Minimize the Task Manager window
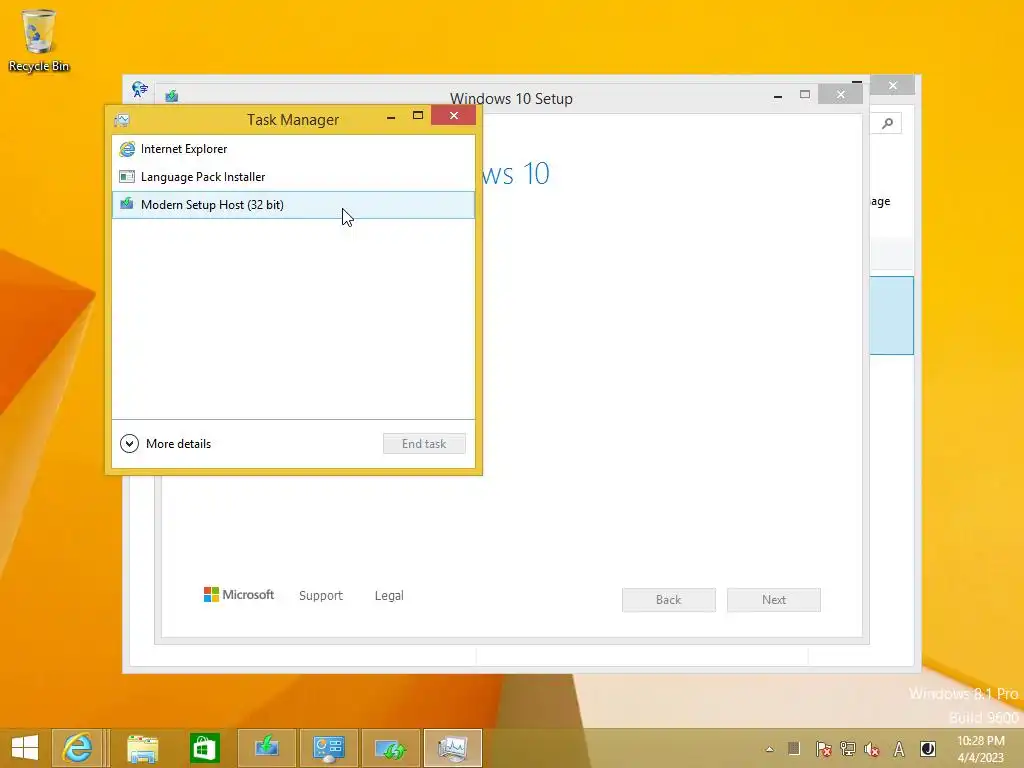The image size is (1024, 768). tap(391, 118)
